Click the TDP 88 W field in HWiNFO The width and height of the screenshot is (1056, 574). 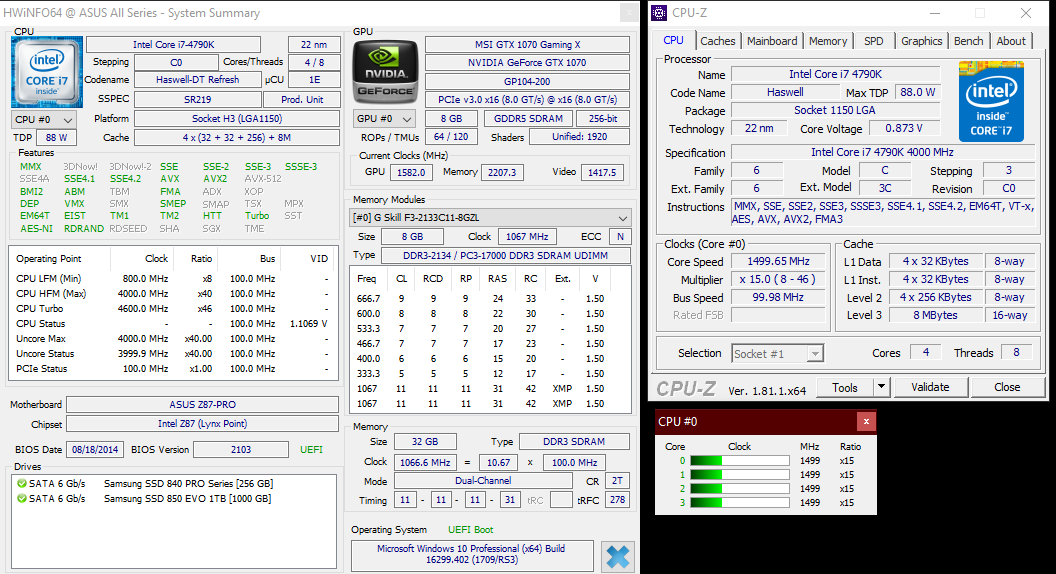tap(57, 137)
